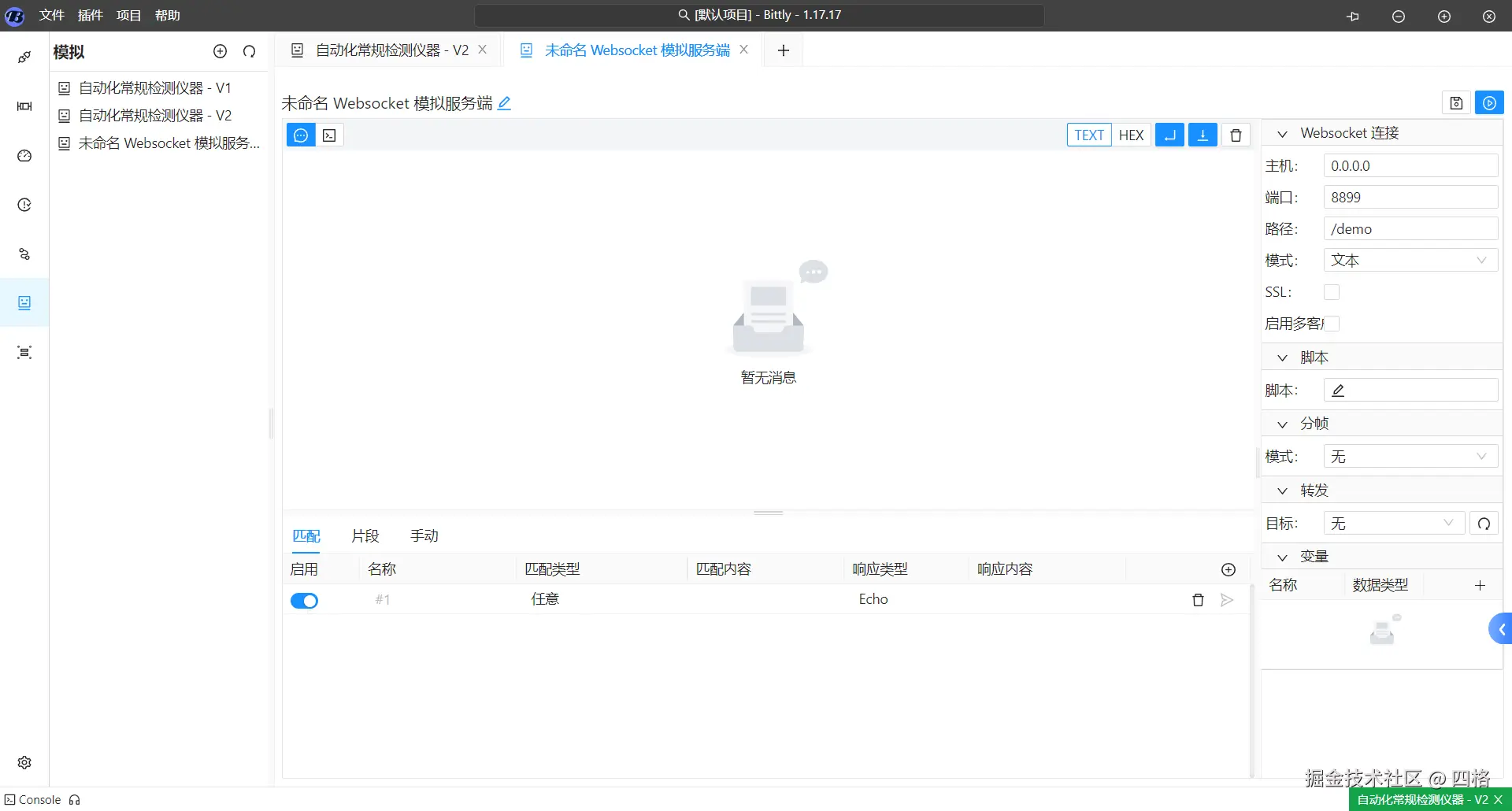Switch to the 手动 tab
1512x811 pixels.
tap(424, 536)
